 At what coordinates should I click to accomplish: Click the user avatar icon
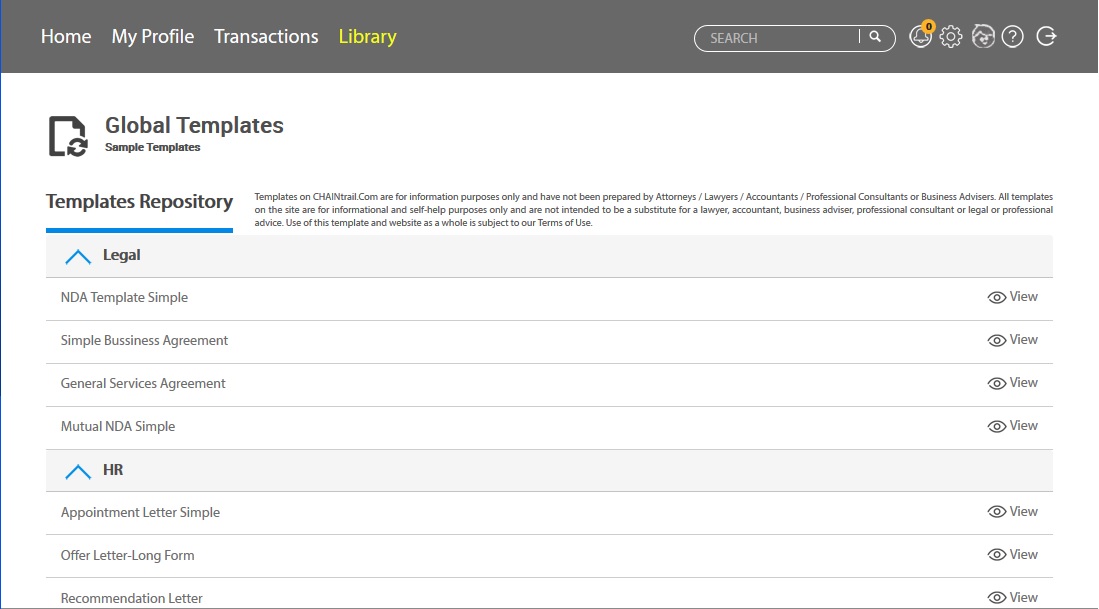click(x=982, y=38)
